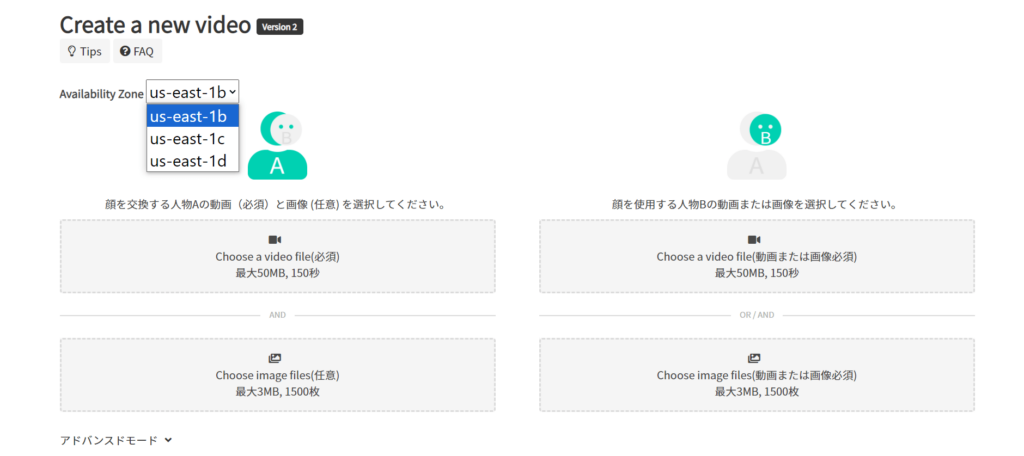Select us-east-1b from the zone list
Image resolution: width=1024 pixels, height=456 pixels.
[193, 116]
